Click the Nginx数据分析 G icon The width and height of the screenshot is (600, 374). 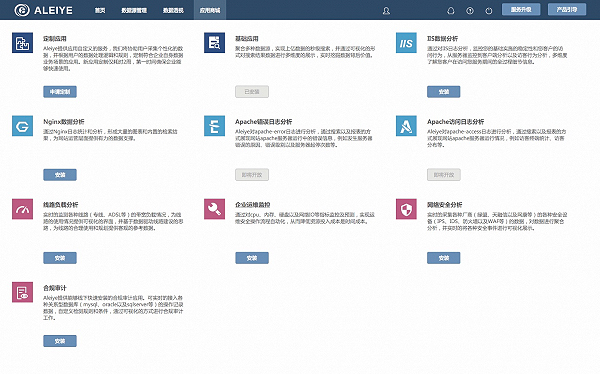[22, 126]
